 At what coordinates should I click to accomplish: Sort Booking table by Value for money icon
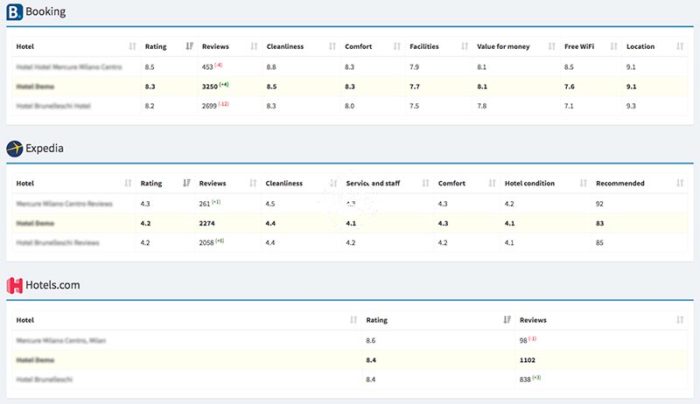pos(552,46)
